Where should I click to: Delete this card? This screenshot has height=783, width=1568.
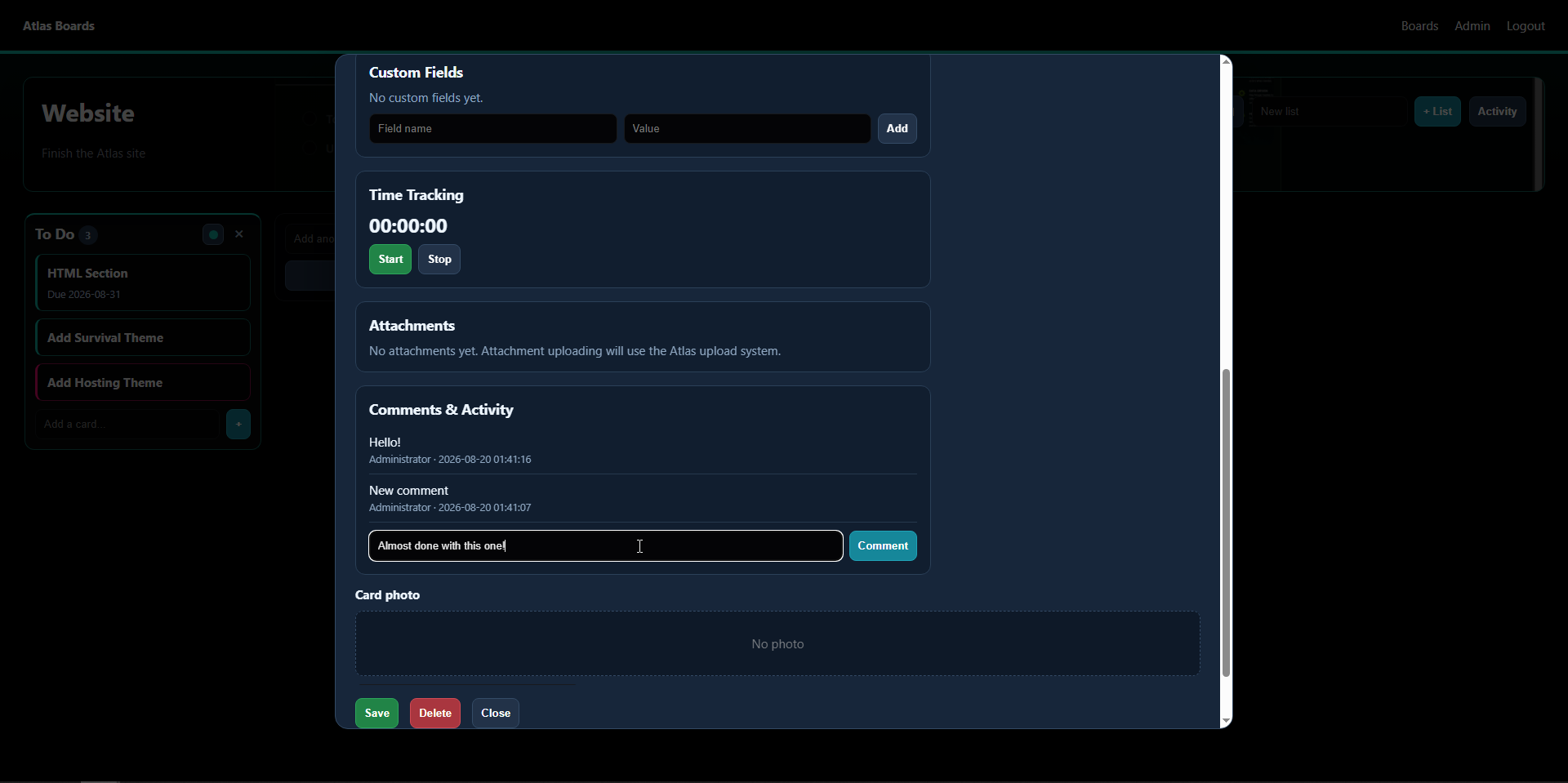click(435, 713)
